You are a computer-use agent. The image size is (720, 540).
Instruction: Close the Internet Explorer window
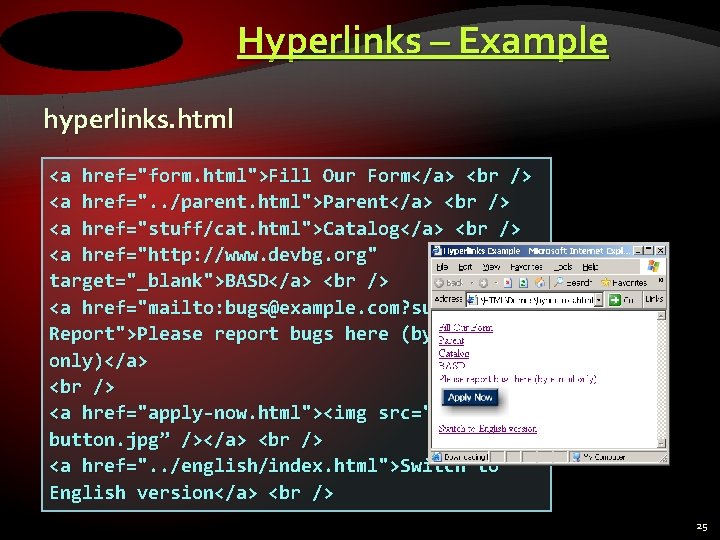point(660,251)
